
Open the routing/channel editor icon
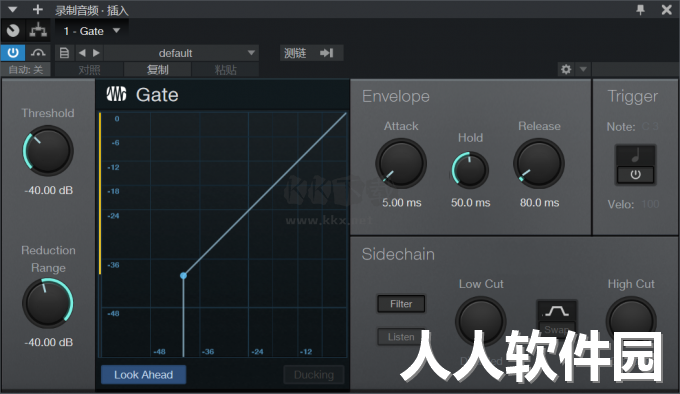pos(38,30)
